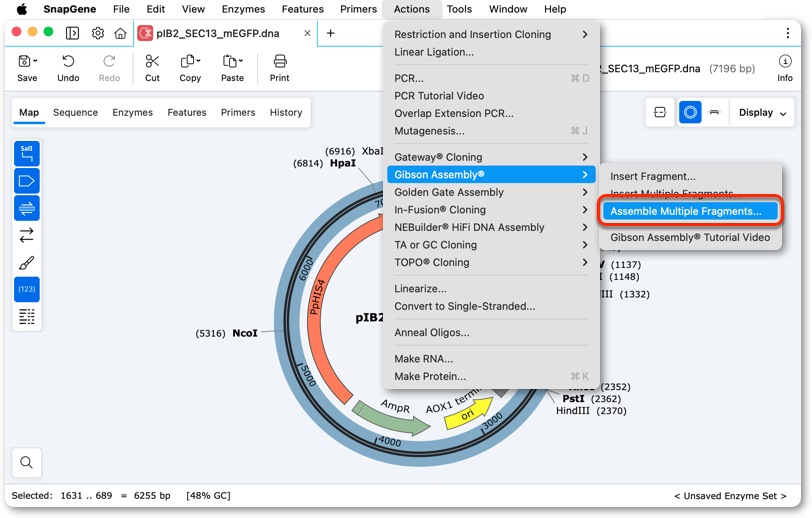This screenshot has width=812, height=518.
Task: Switch to circular map view
Action: (x=690, y=112)
